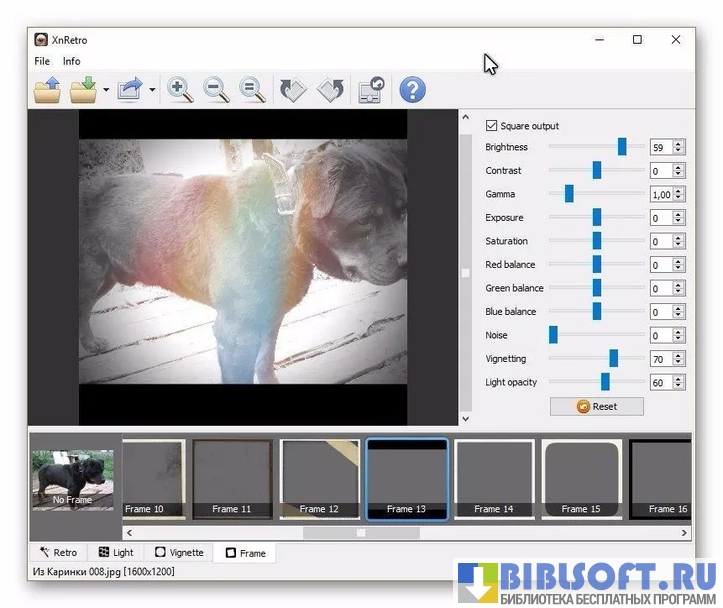
Task: Open the File menu
Action: pos(42,61)
